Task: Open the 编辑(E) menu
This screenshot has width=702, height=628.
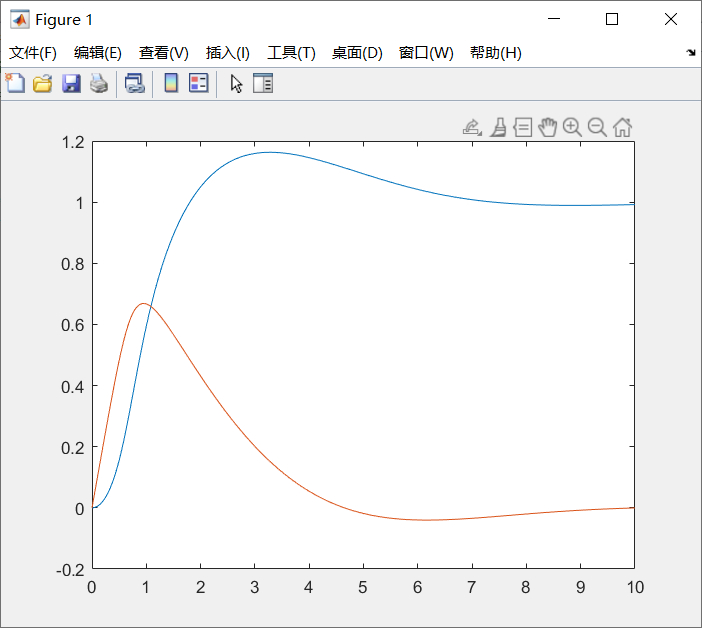Action: point(98,53)
